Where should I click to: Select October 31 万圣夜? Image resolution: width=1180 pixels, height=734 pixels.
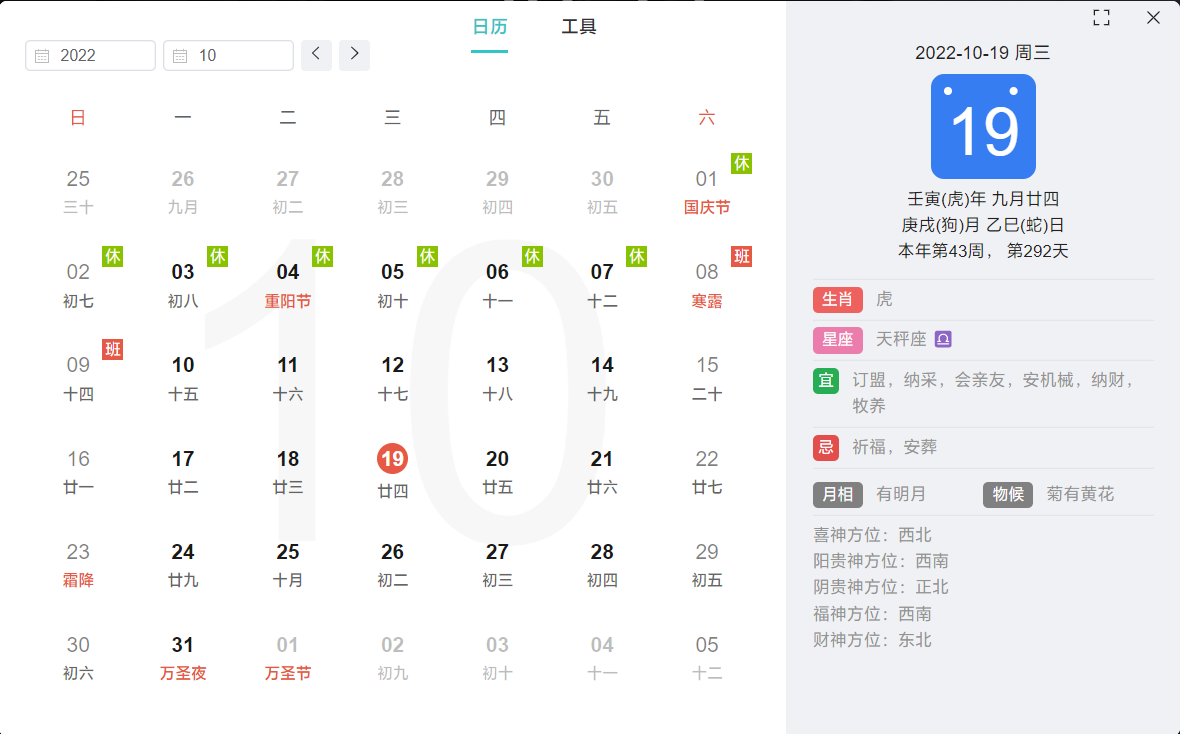tap(183, 658)
